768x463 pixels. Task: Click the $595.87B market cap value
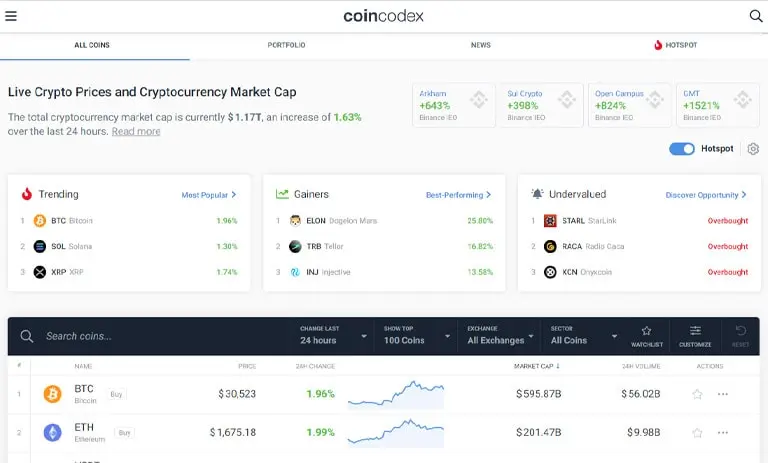(x=538, y=394)
